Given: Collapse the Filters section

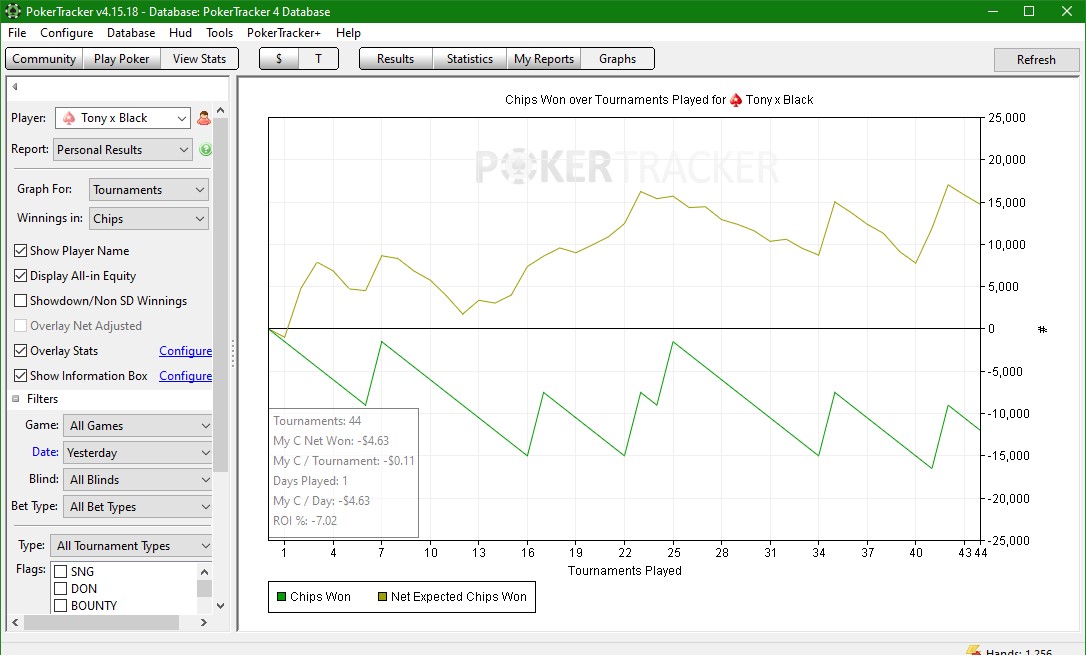Looking at the screenshot, I should coord(16,399).
